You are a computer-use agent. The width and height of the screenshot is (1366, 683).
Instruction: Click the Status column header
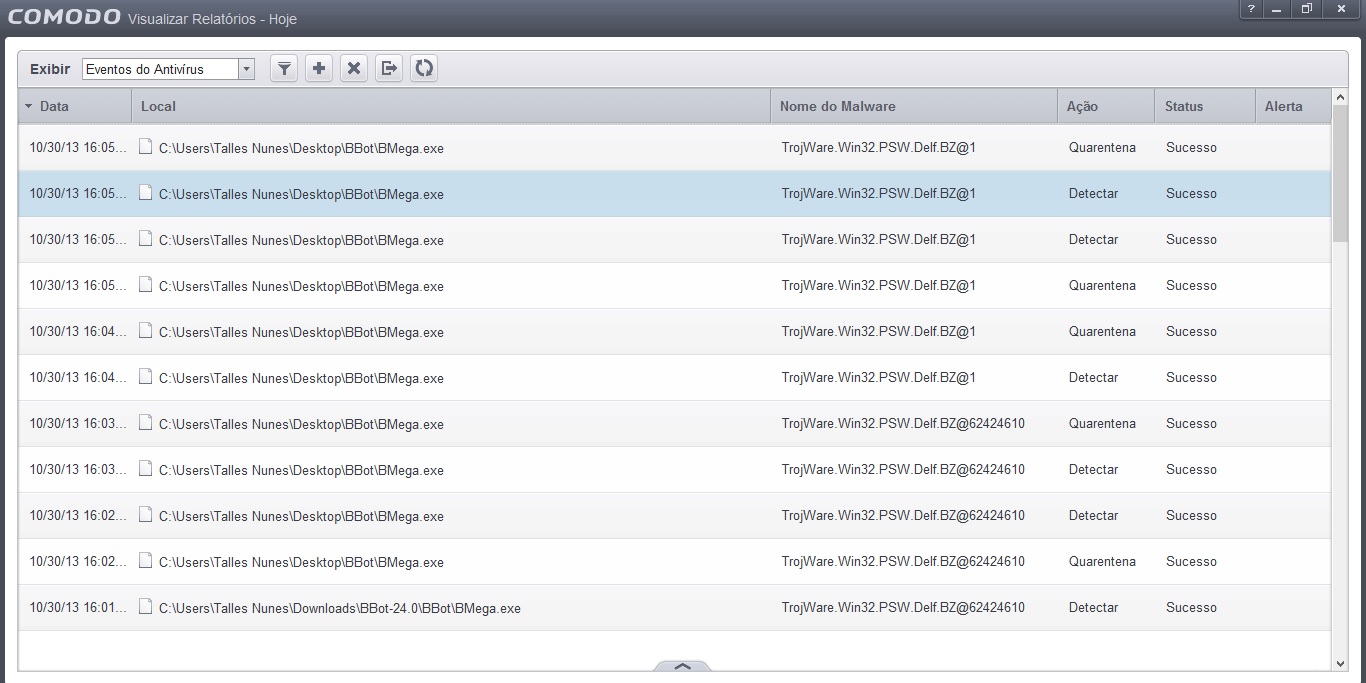pyautogui.click(x=1204, y=106)
